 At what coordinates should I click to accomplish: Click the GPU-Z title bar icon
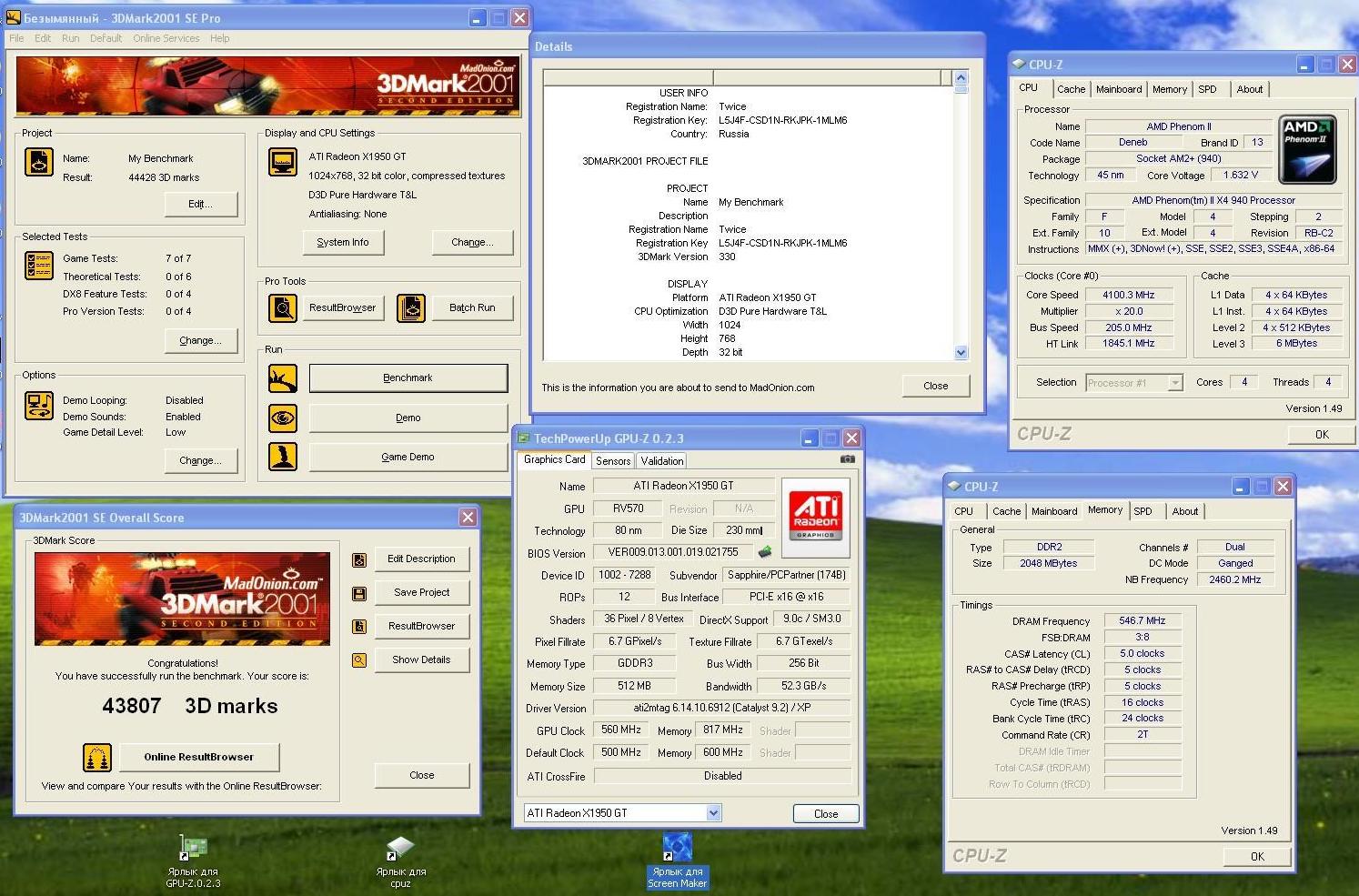[x=524, y=438]
